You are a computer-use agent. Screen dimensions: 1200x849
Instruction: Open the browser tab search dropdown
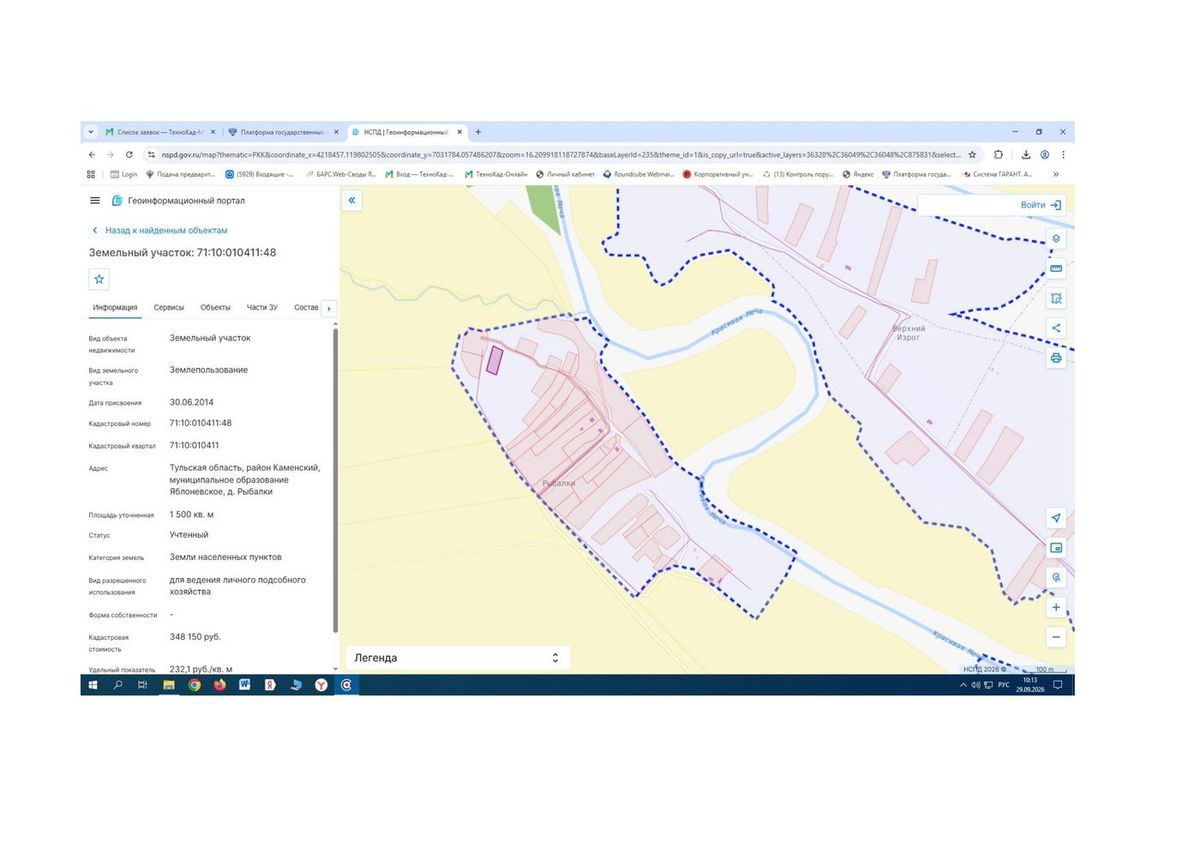91,132
